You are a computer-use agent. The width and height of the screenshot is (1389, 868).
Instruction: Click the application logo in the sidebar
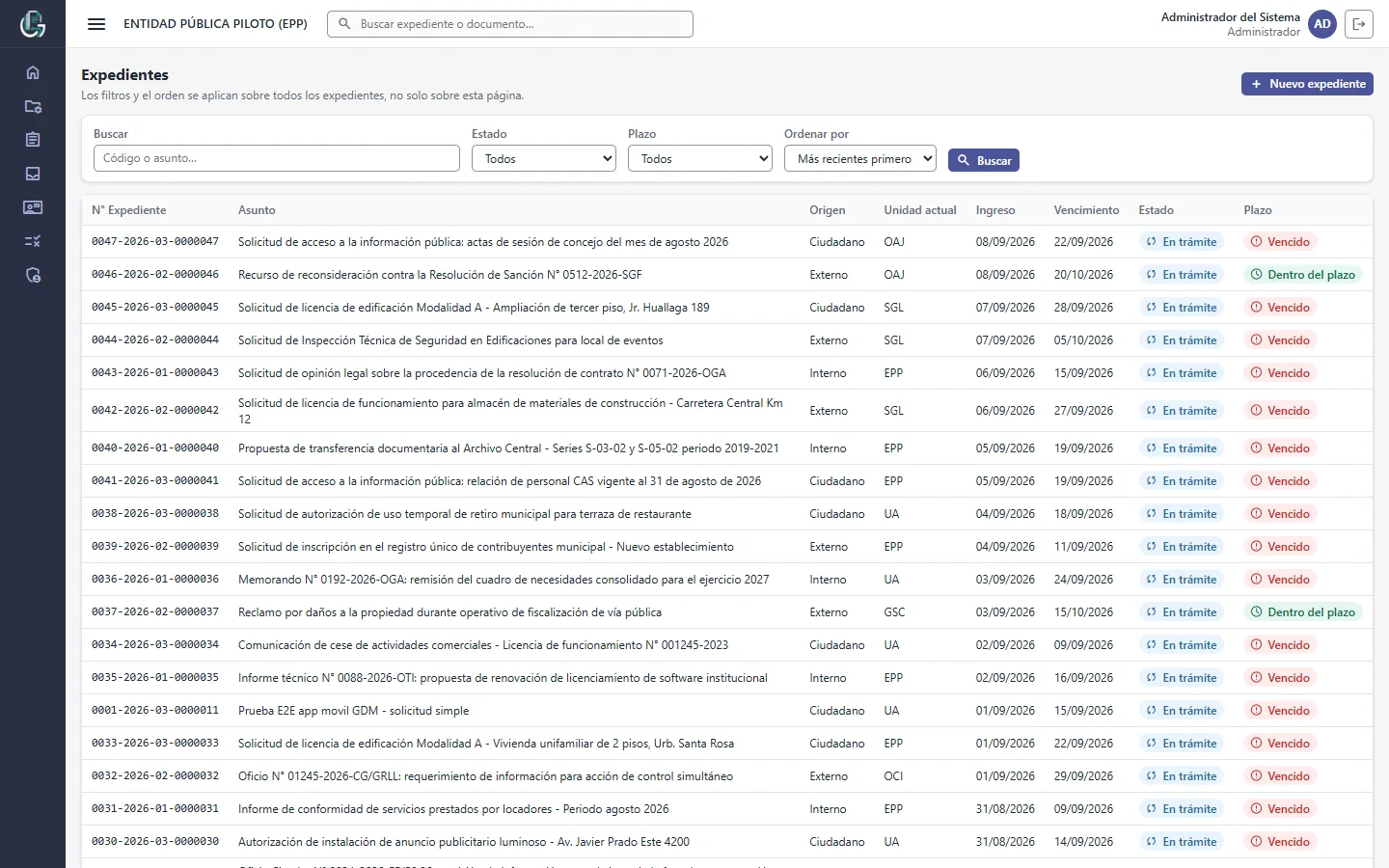pos(33,24)
